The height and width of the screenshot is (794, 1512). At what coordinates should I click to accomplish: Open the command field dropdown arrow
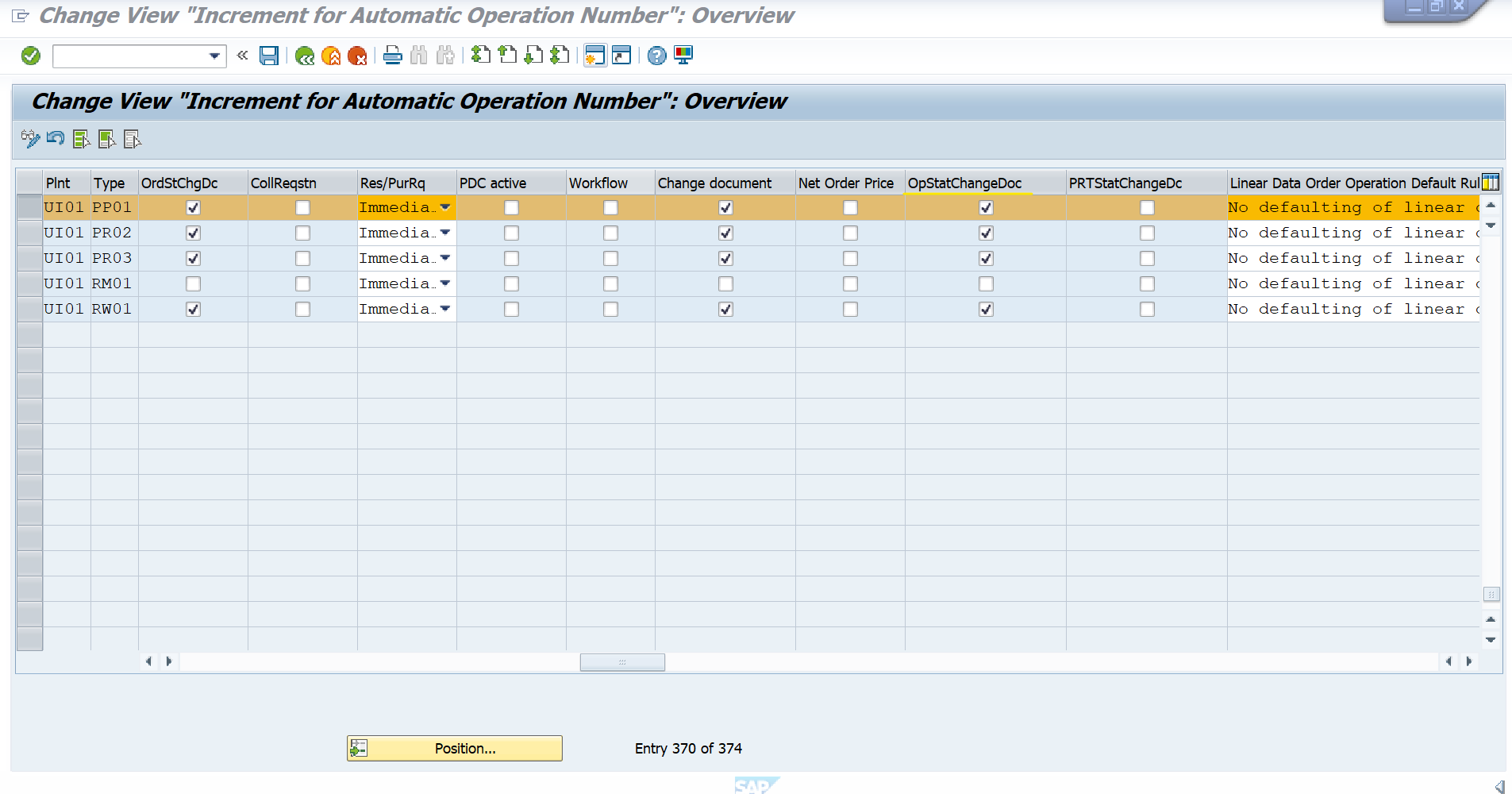214,56
